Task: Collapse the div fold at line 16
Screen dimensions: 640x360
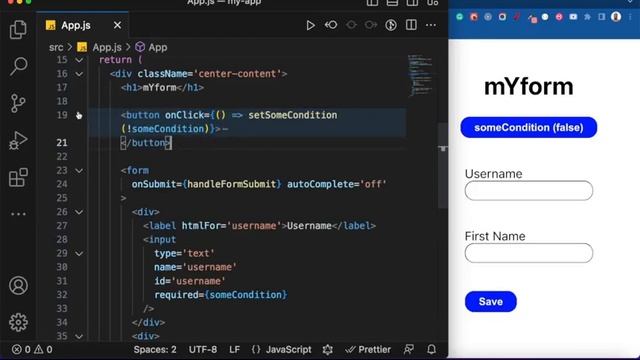Action: tap(79, 74)
